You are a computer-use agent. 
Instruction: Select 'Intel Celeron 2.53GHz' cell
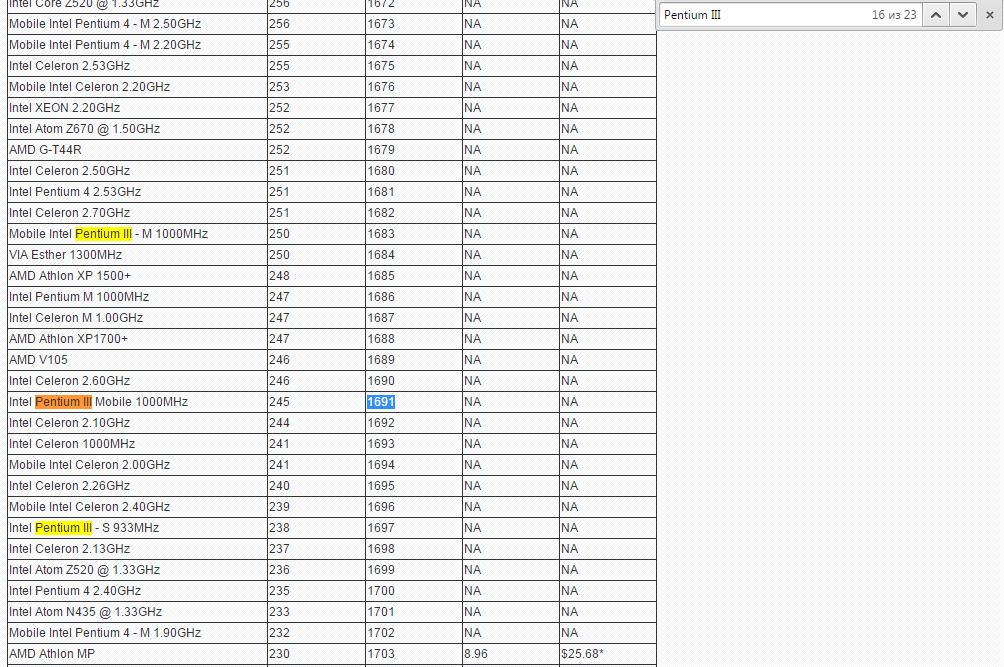(x=137, y=66)
